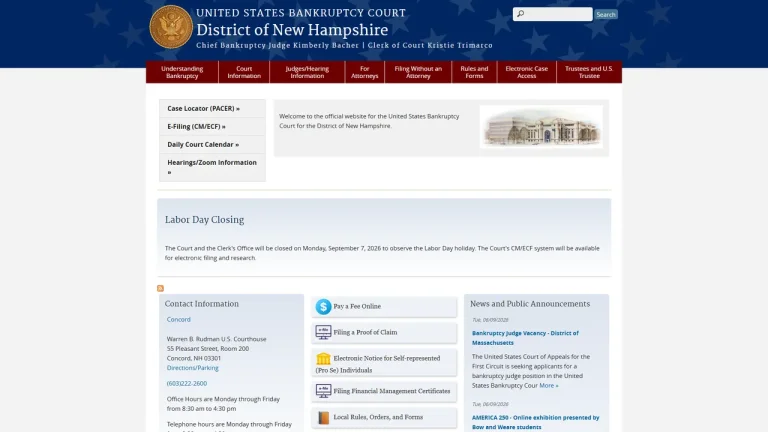Open E-Filing (CM/ECF) link
This screenshot has width=768, height=432.
[196, 126]
